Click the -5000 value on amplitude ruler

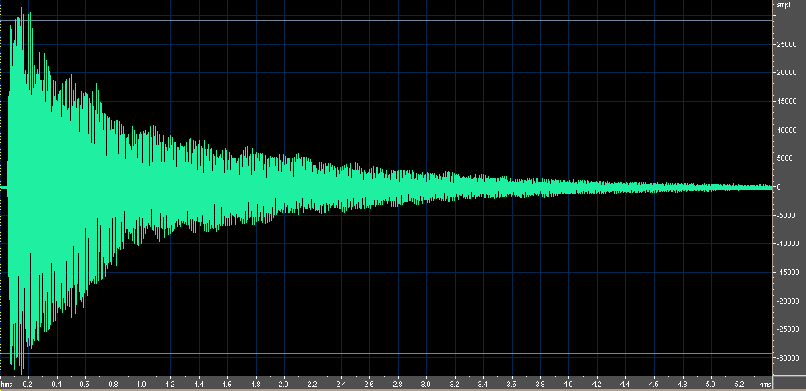point(786,216)
